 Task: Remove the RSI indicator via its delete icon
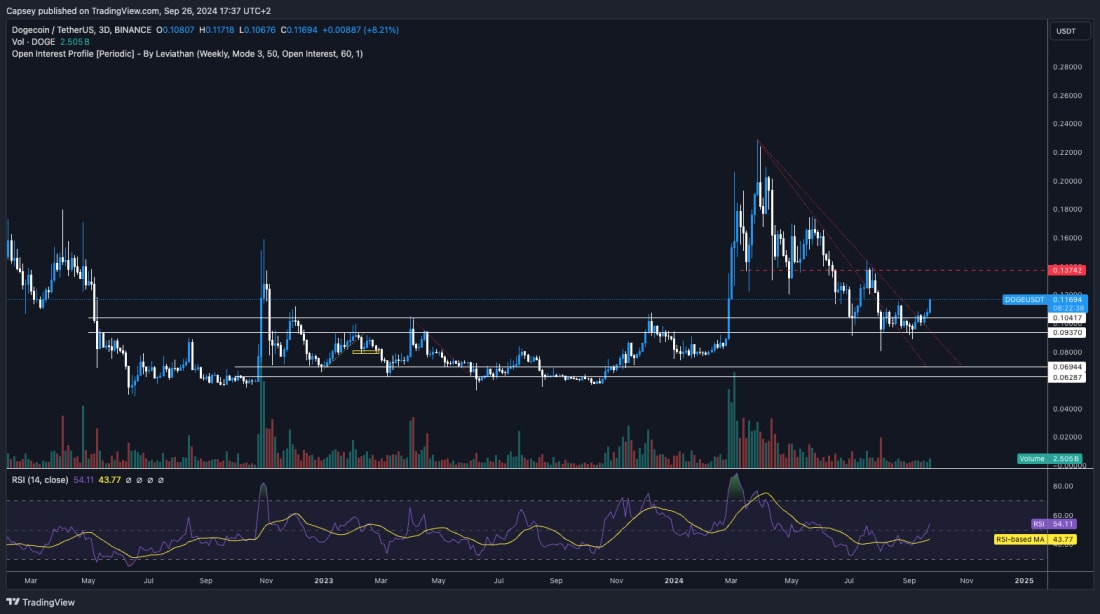[x=151, y=480]
